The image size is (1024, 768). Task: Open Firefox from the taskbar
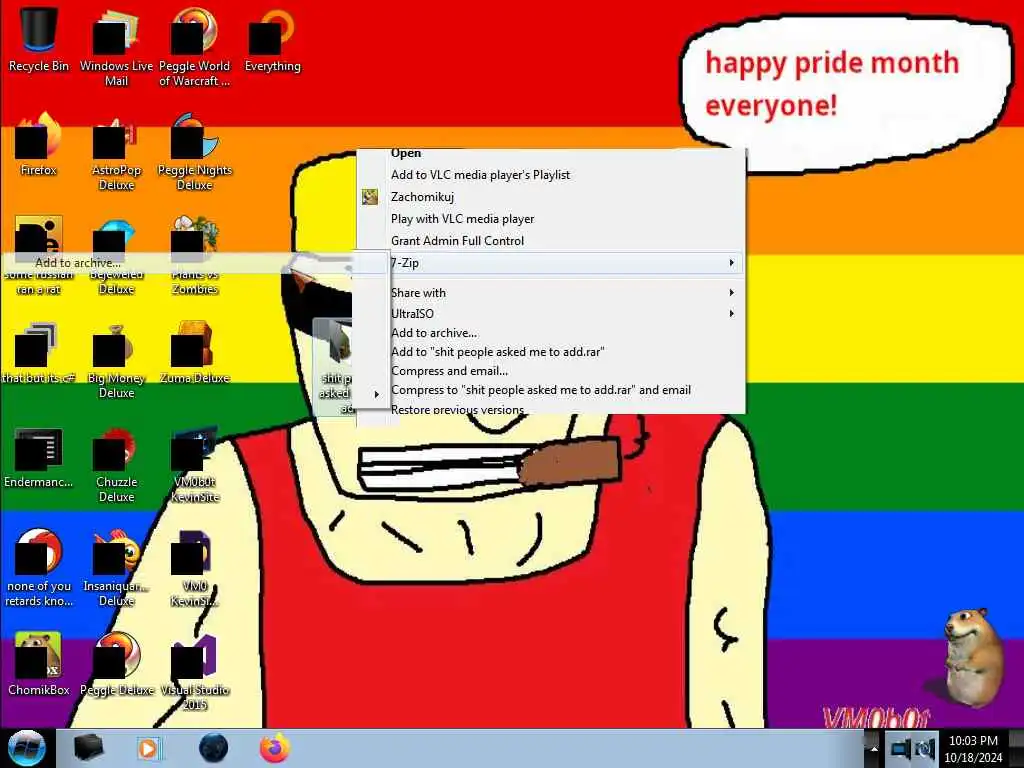click(275, 748)
